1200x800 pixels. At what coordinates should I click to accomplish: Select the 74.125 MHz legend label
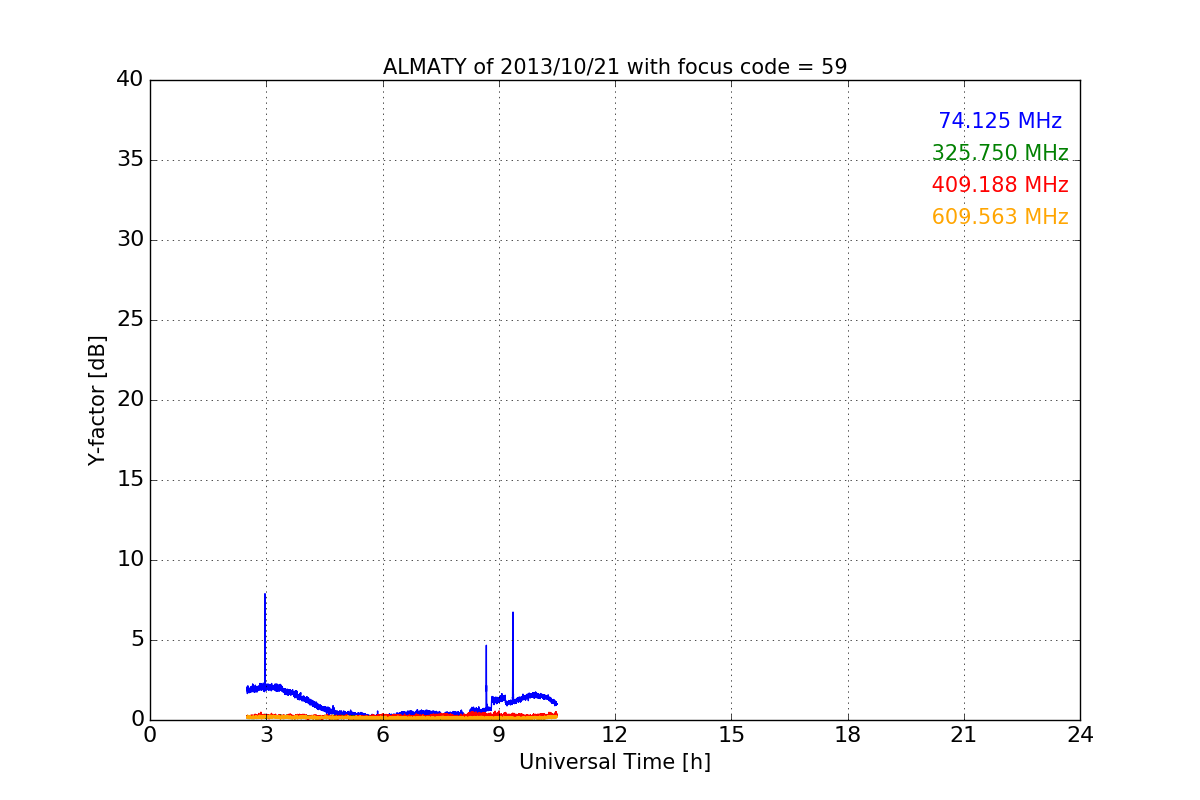(1000, 121)
